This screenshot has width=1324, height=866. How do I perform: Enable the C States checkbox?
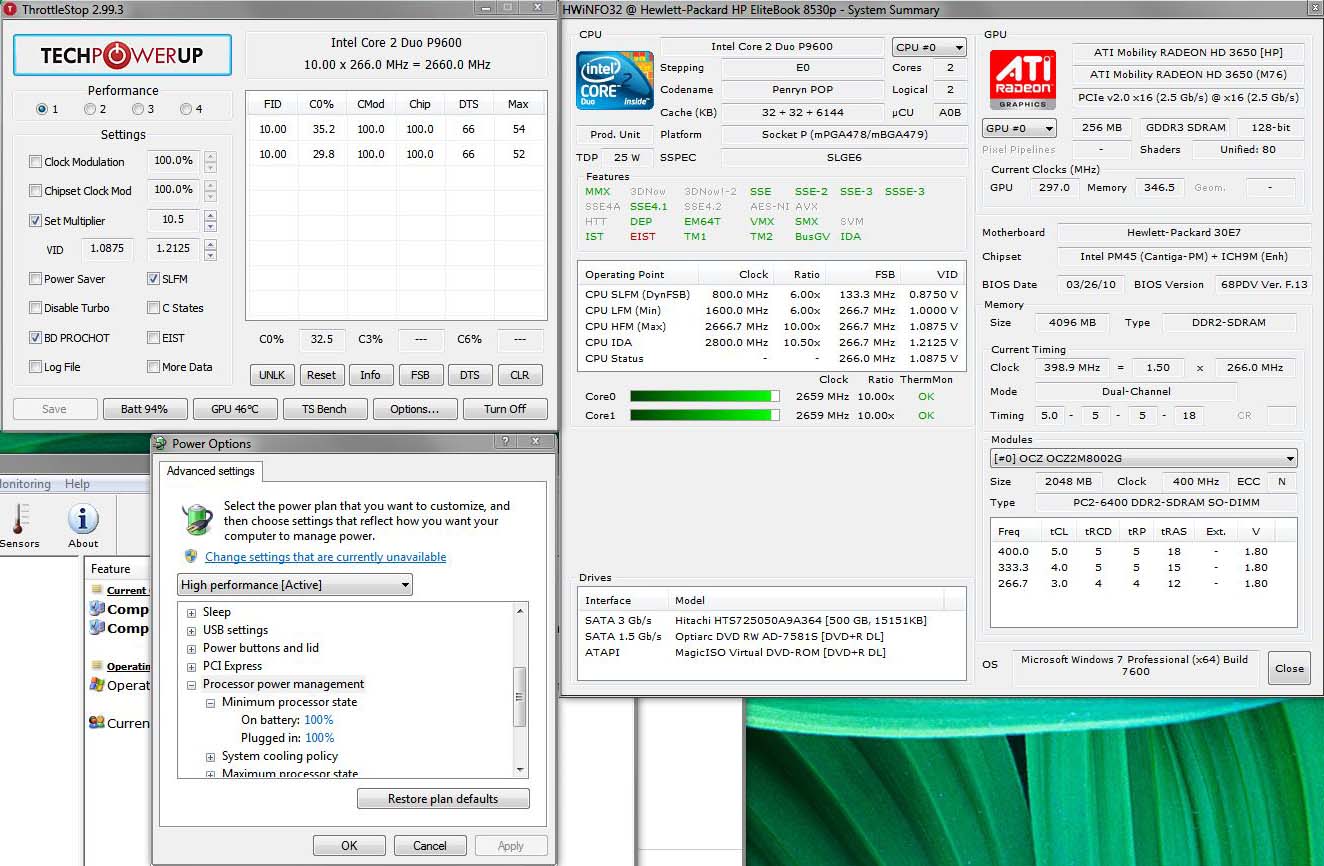click(154, 308)
